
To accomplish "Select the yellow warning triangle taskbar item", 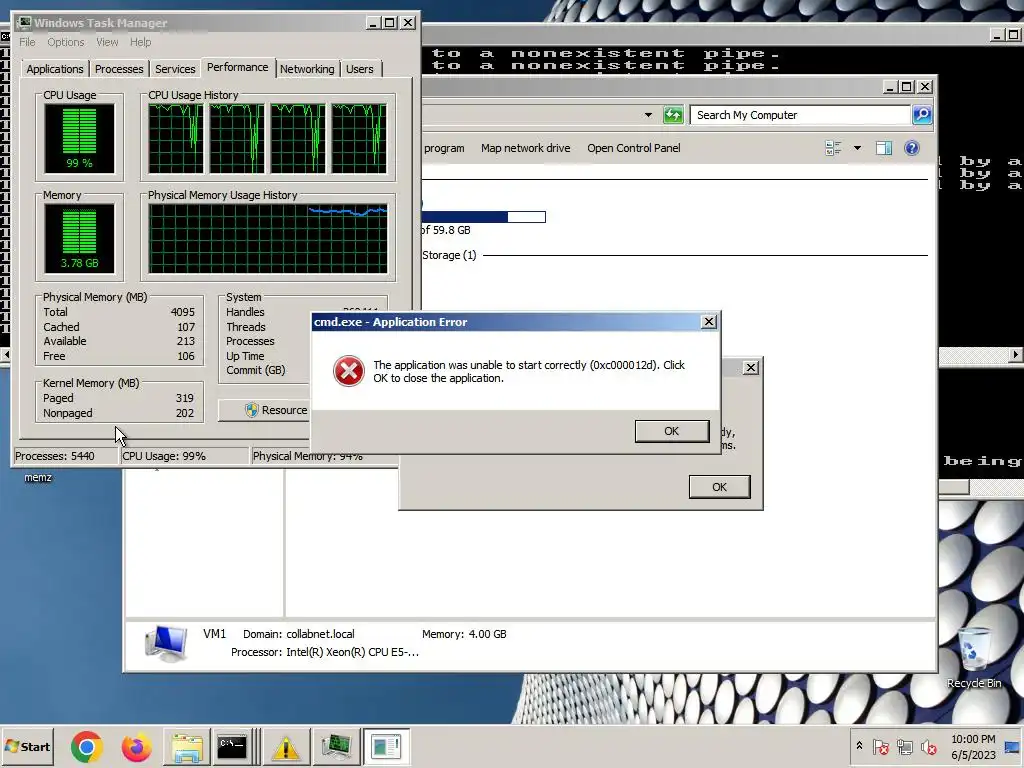I will point(285,746).
